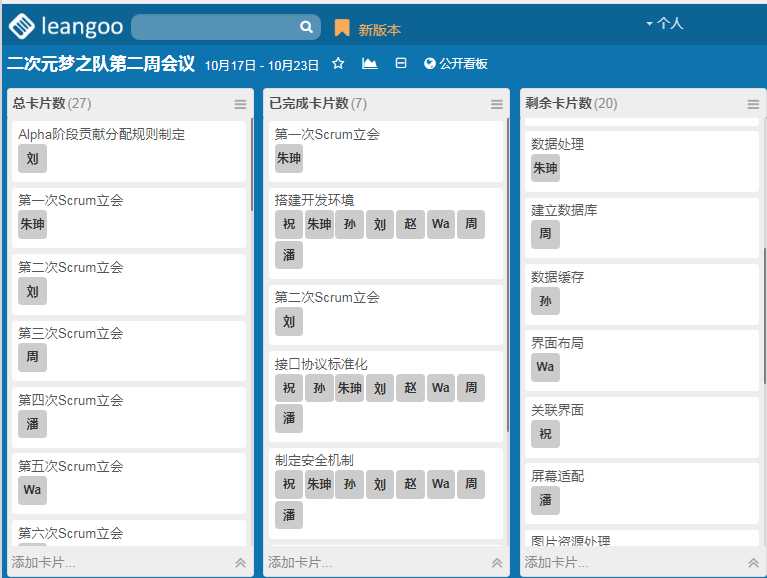The height and width of the screenshot is (578, 767).
Task: Open the 关联界面 card
Action: coord(642,427)
